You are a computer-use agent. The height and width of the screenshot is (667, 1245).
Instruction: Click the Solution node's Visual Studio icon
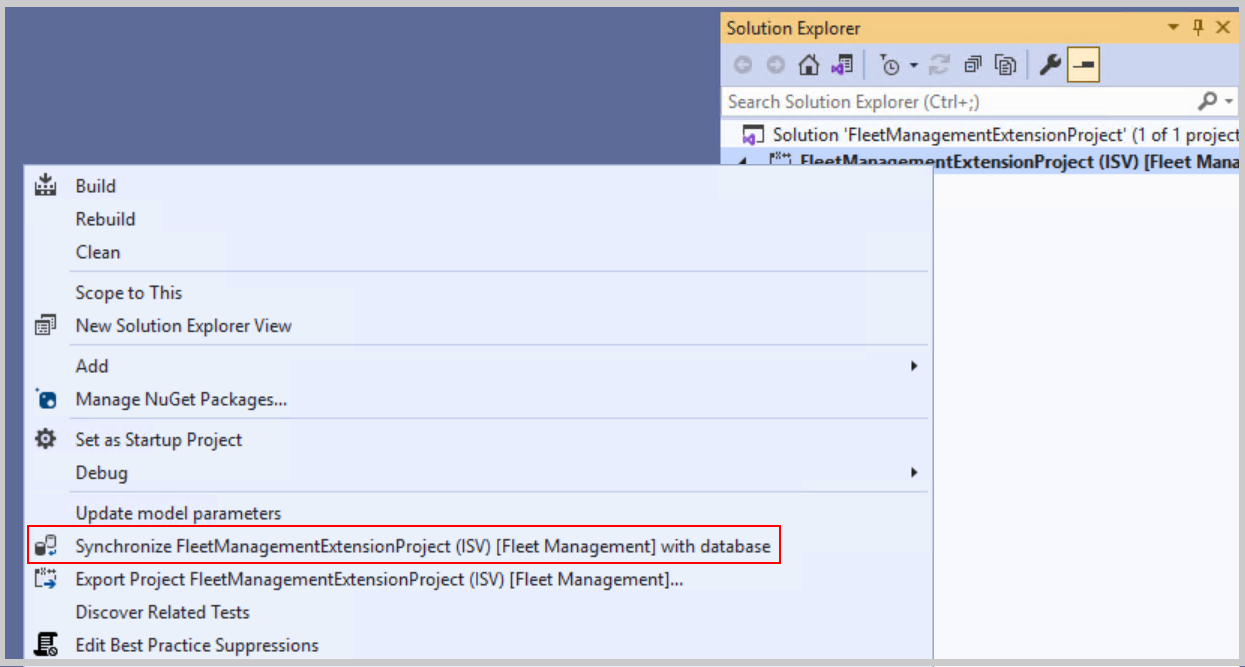coord(752,135)
